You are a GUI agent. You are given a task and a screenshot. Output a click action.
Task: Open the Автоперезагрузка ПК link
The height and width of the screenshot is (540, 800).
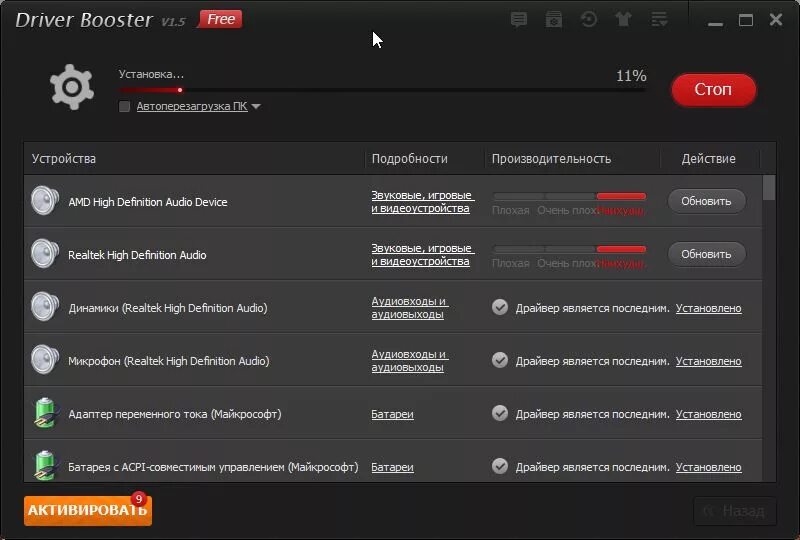point(192,106)
